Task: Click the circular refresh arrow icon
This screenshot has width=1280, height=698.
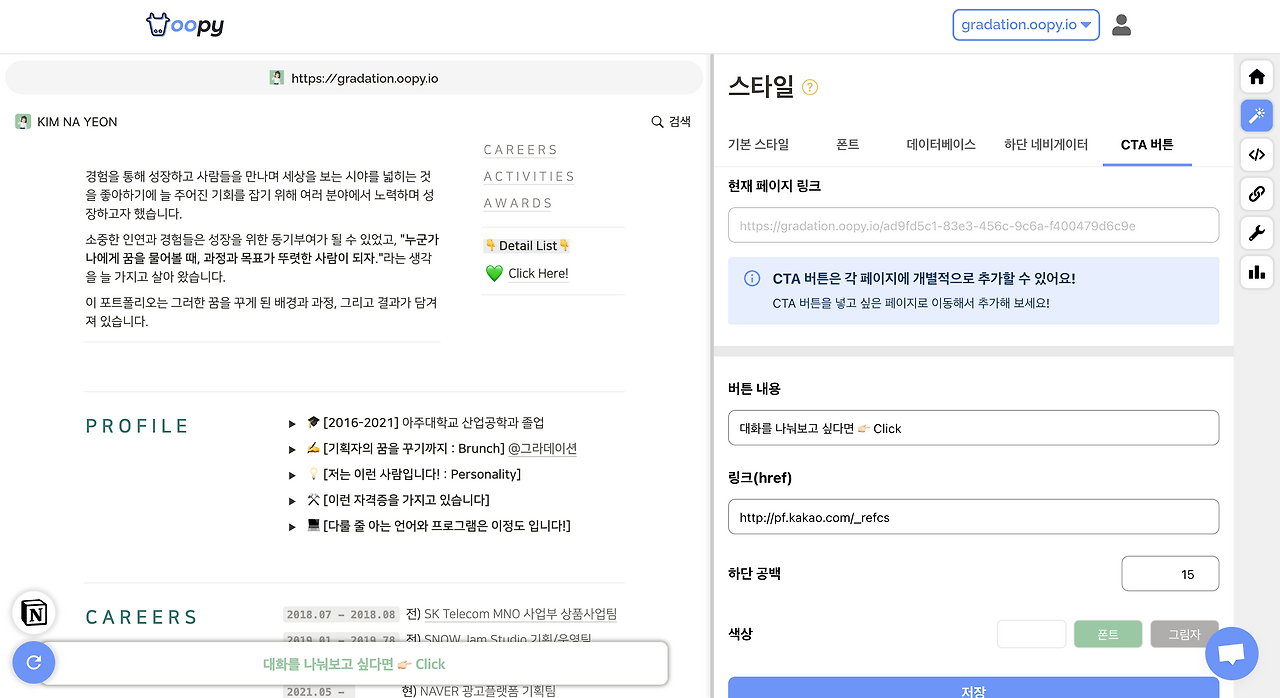Action: click(33, 662)
